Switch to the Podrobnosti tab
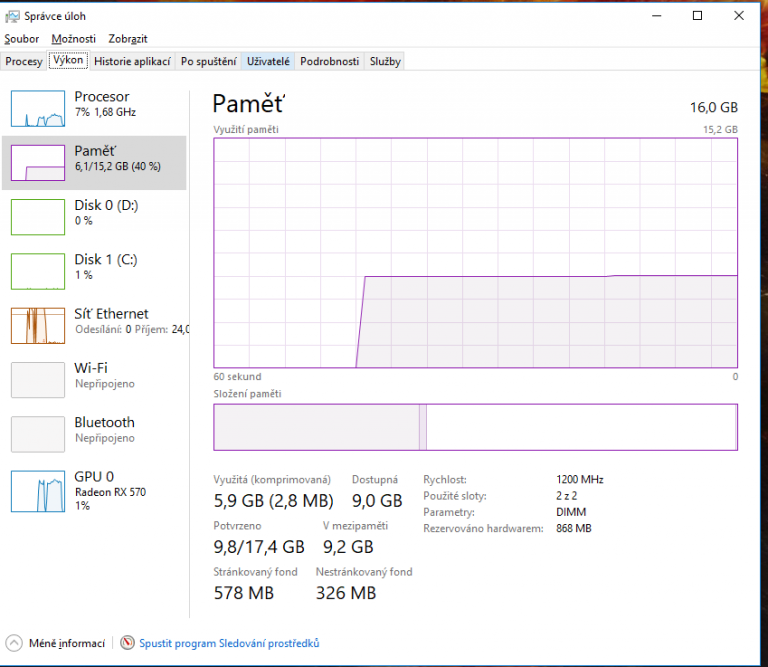The image size is (768, 667). click(x=329, y=61)
